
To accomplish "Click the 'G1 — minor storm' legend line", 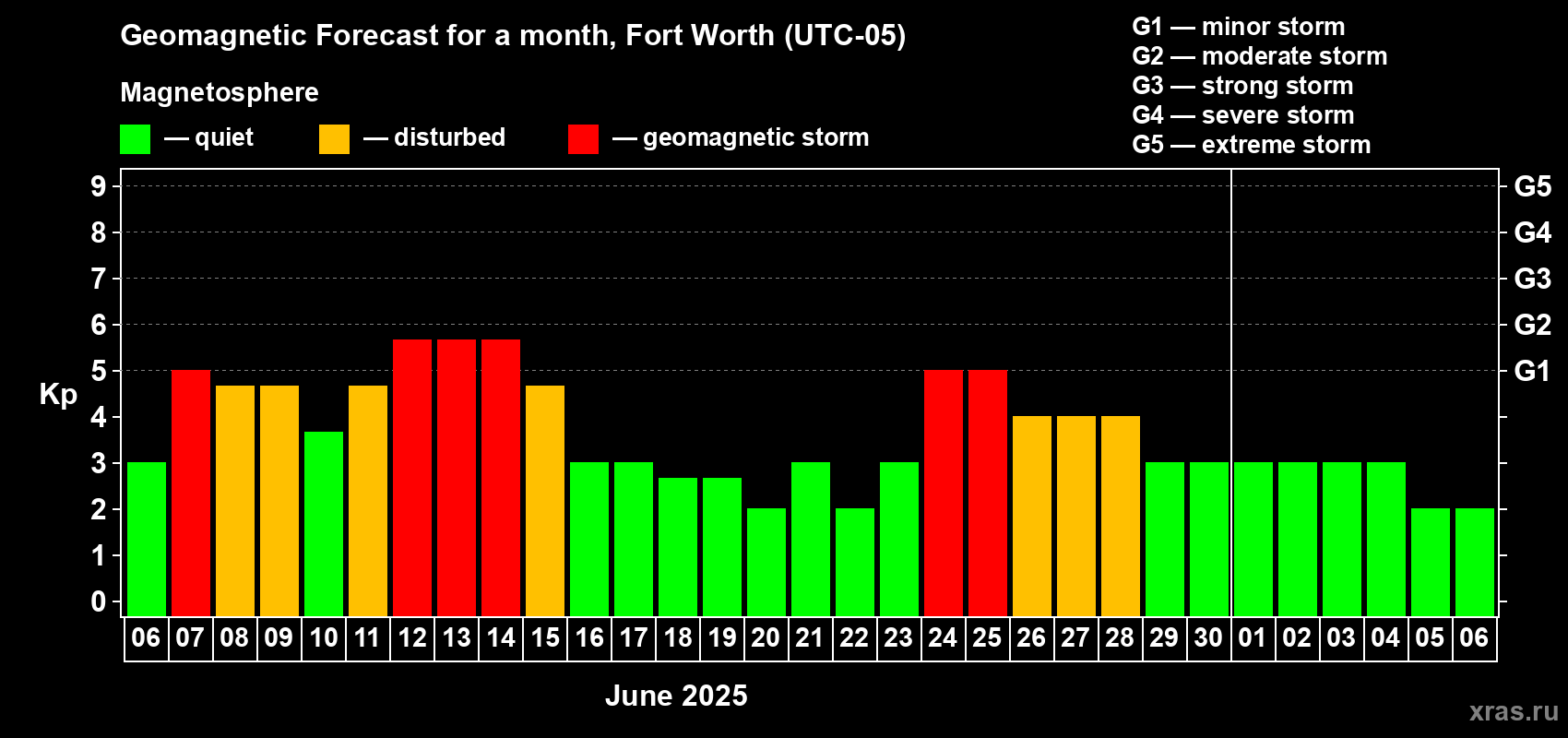I will (1239, 27).
